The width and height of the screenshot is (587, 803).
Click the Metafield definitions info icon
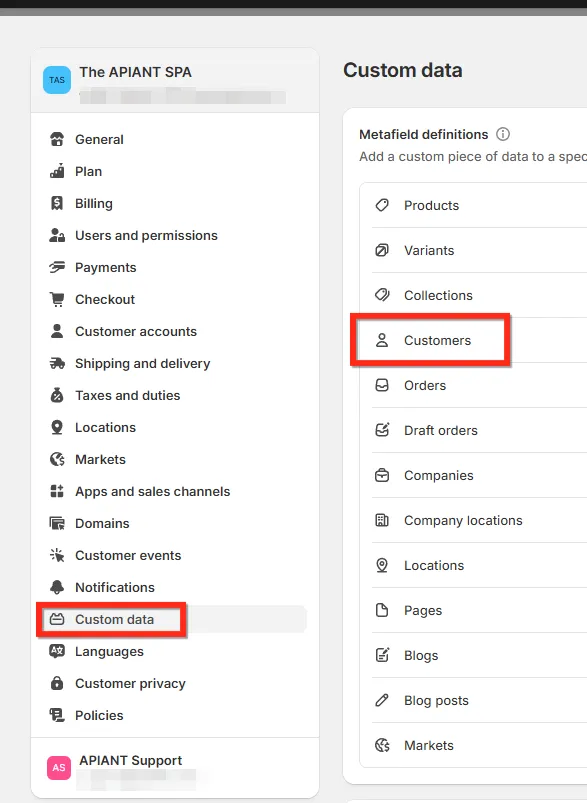coord(503,134)
